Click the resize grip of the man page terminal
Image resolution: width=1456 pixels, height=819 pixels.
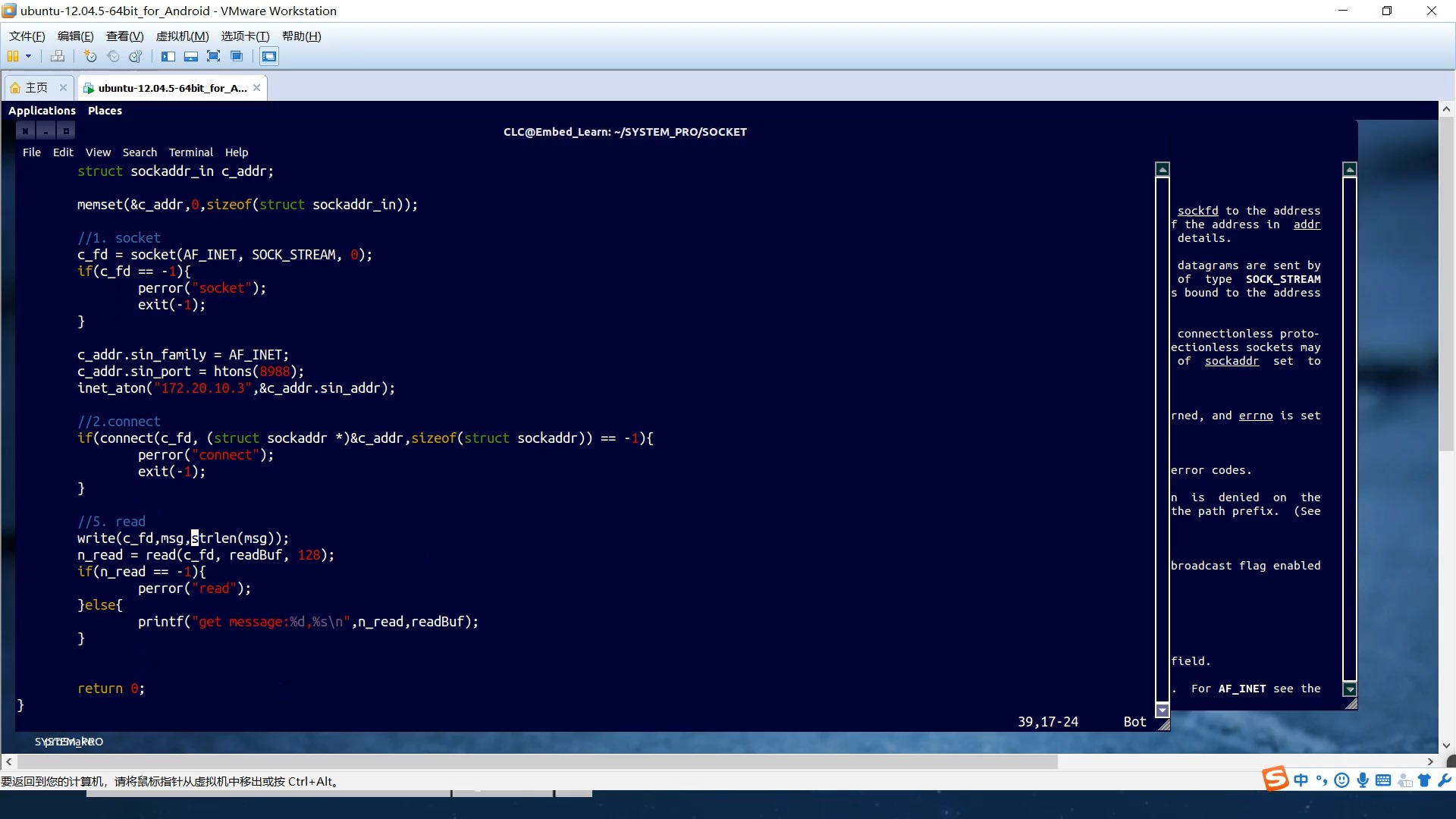click(1351, 704)
